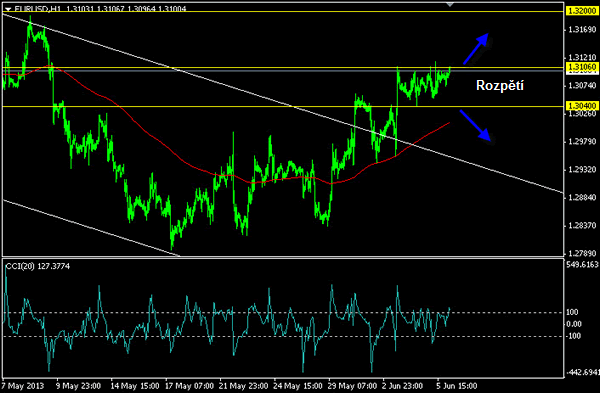
Task: Click the 1.29320 price scale value
Action: tap(582, 170)
